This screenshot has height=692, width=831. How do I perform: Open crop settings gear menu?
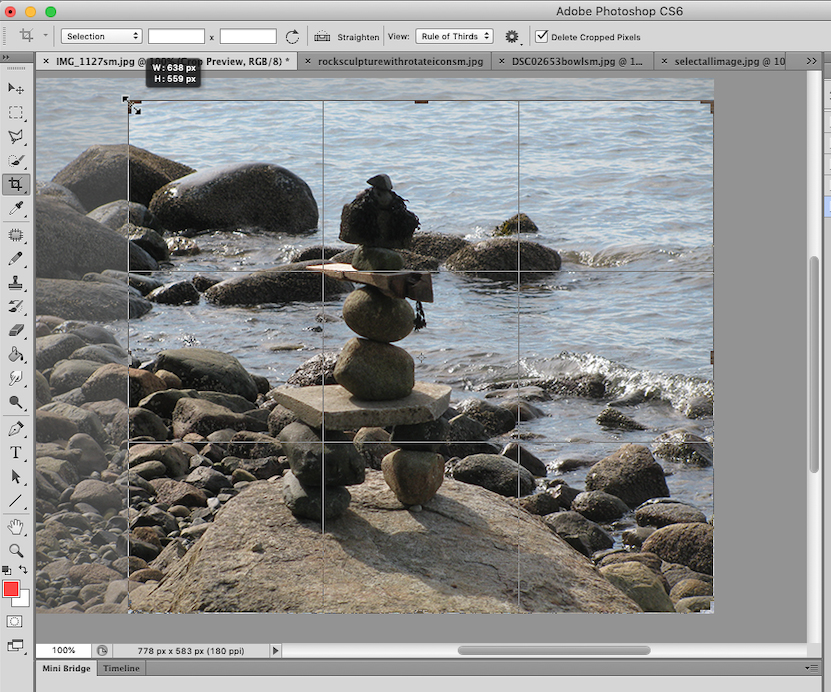[x=511, y=37]
